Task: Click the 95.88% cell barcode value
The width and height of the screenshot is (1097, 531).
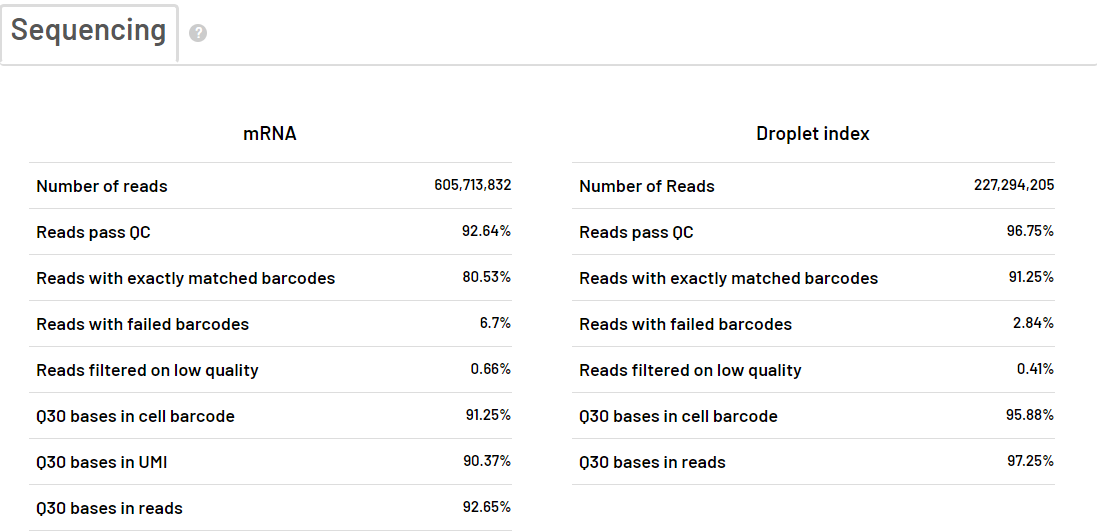Action: [1030, 415]
